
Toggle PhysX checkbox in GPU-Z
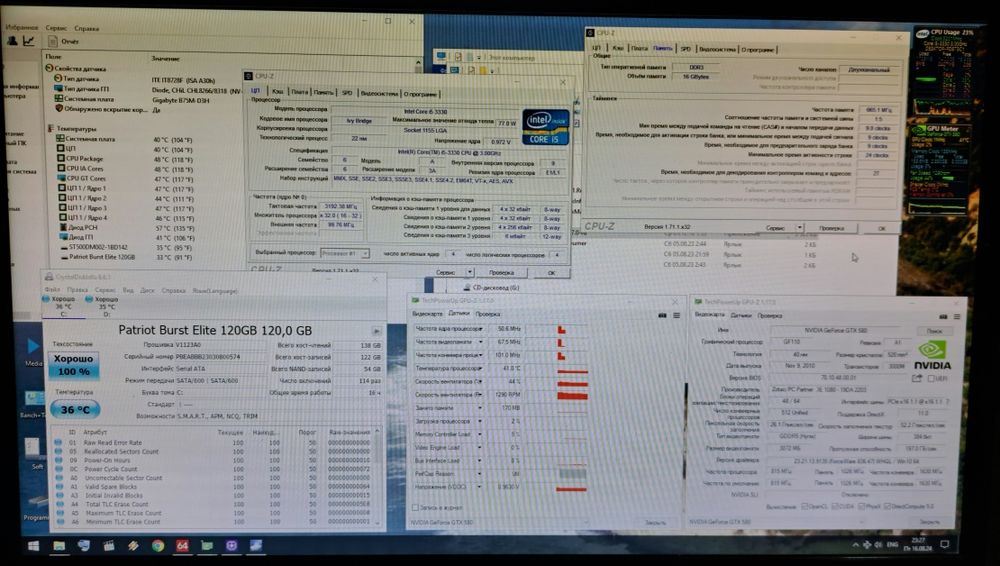click(x=862, y=507)
